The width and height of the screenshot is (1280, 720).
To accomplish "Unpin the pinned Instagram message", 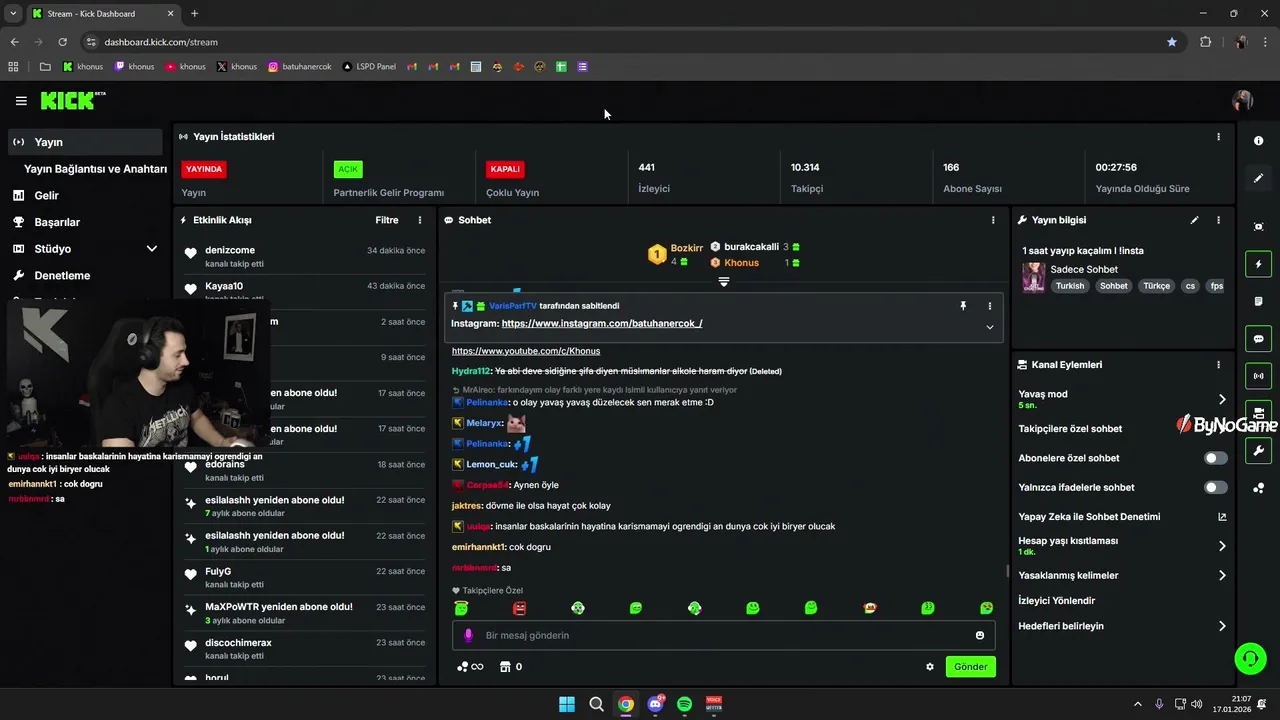I will coord(963,306).
